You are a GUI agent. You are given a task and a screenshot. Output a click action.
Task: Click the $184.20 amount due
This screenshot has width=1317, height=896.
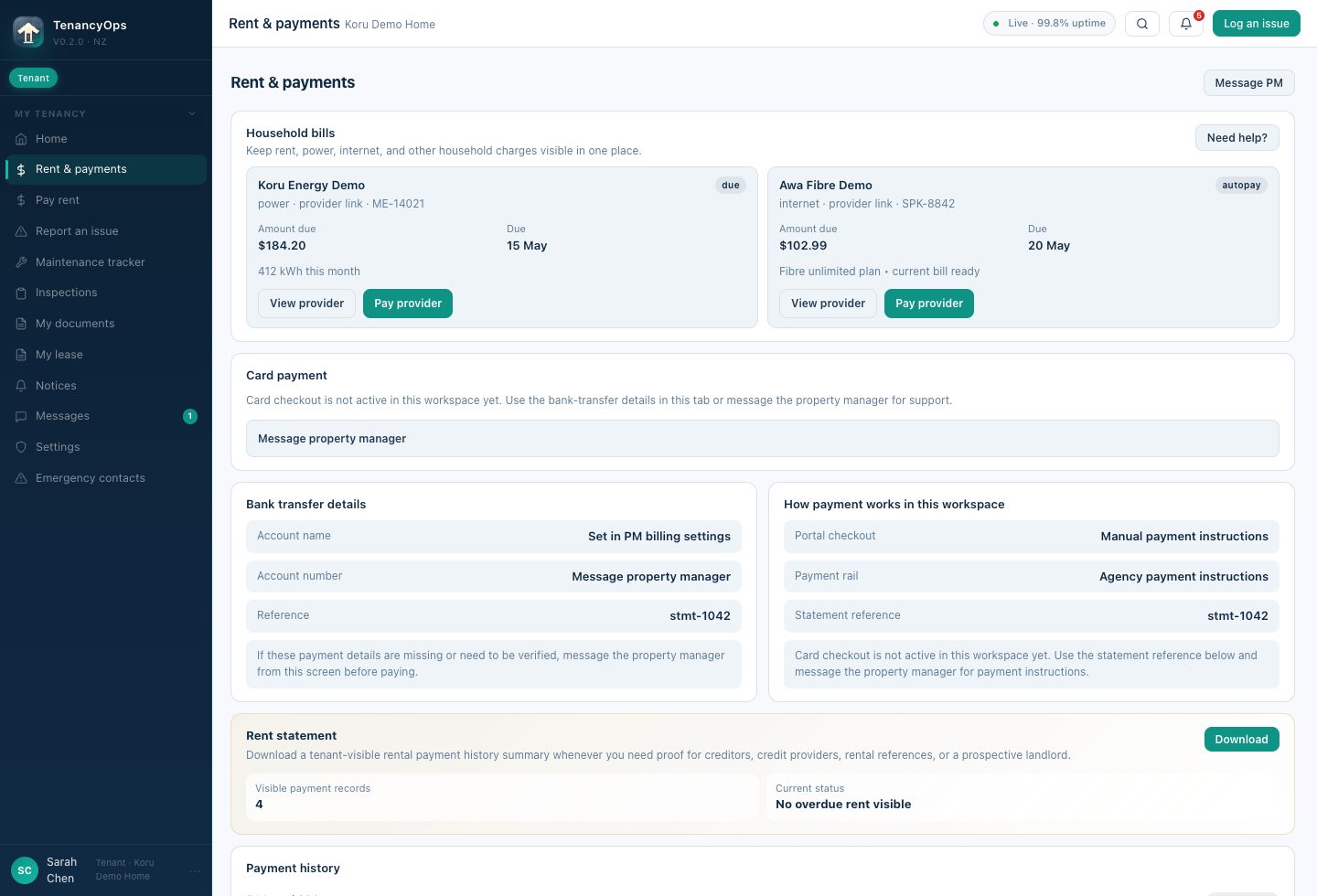282,246
